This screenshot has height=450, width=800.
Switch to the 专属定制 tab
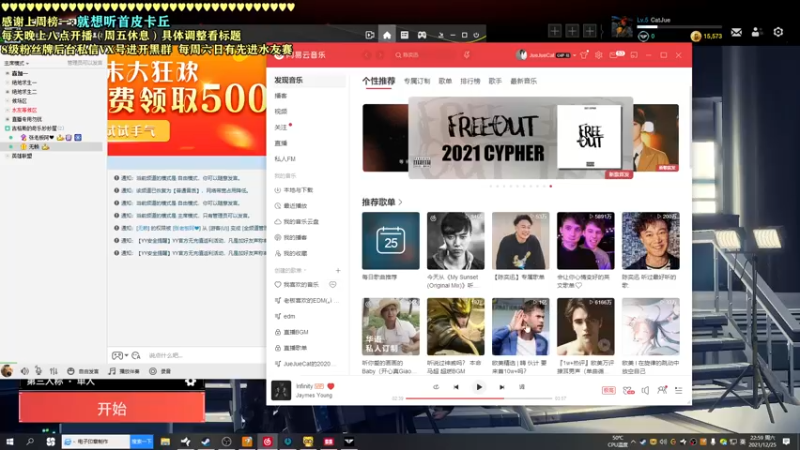click(417, 81)
